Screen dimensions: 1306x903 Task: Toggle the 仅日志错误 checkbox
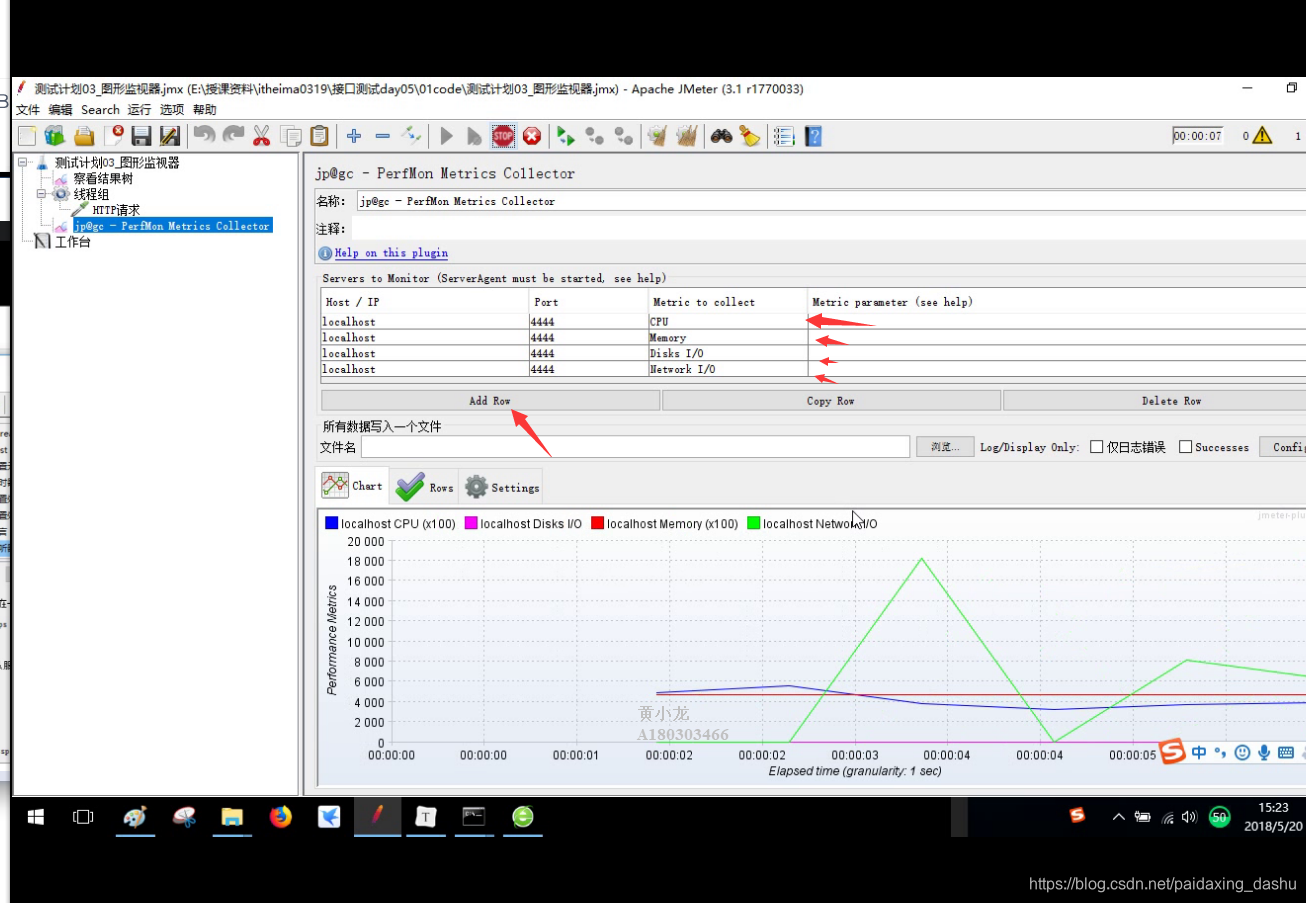pyautogui.click(x=1097, y=447)
